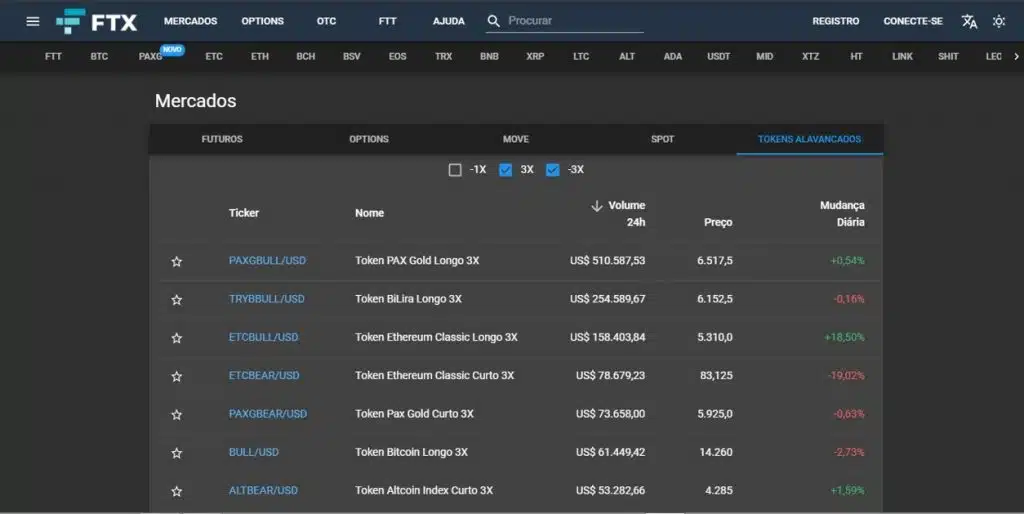Click the search magnifier icon

point(494,21)
